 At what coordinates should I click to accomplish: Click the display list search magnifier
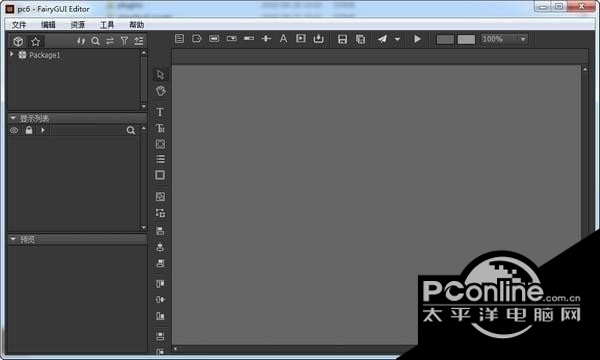pyautogui.click(x=131, y=130)
